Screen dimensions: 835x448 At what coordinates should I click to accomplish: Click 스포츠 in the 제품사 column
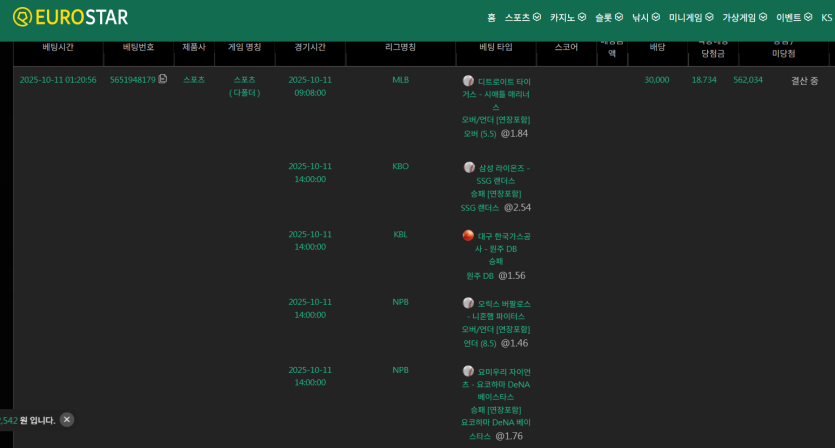pos(194,79)
